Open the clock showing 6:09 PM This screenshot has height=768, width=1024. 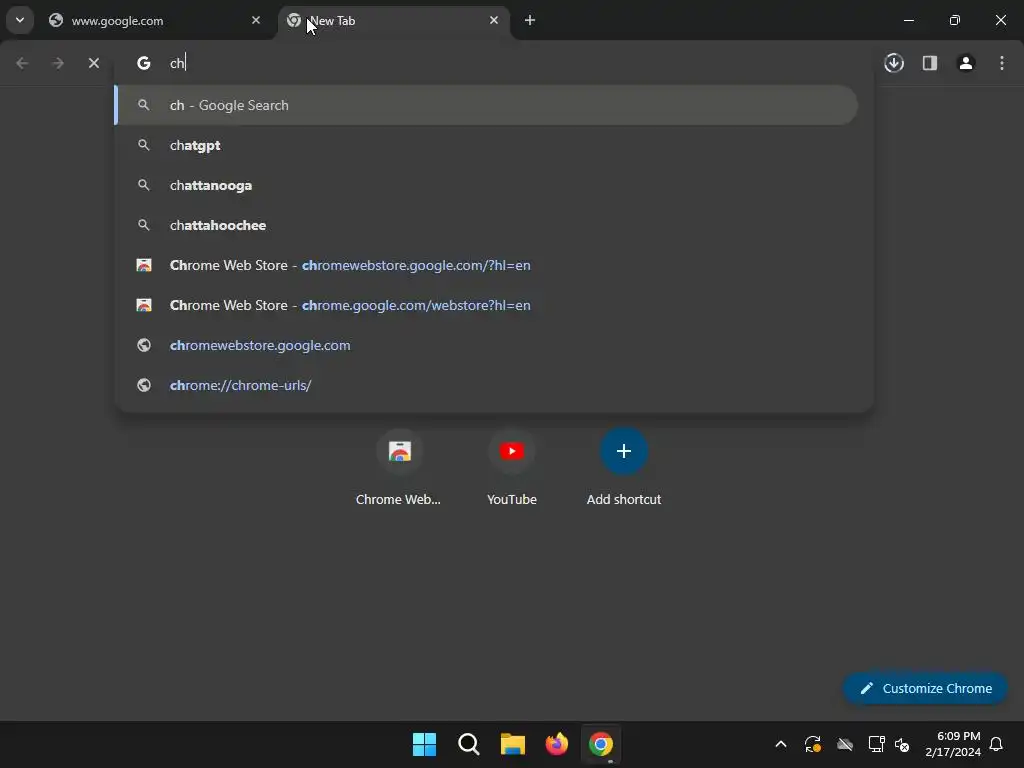tap(953, 744)
